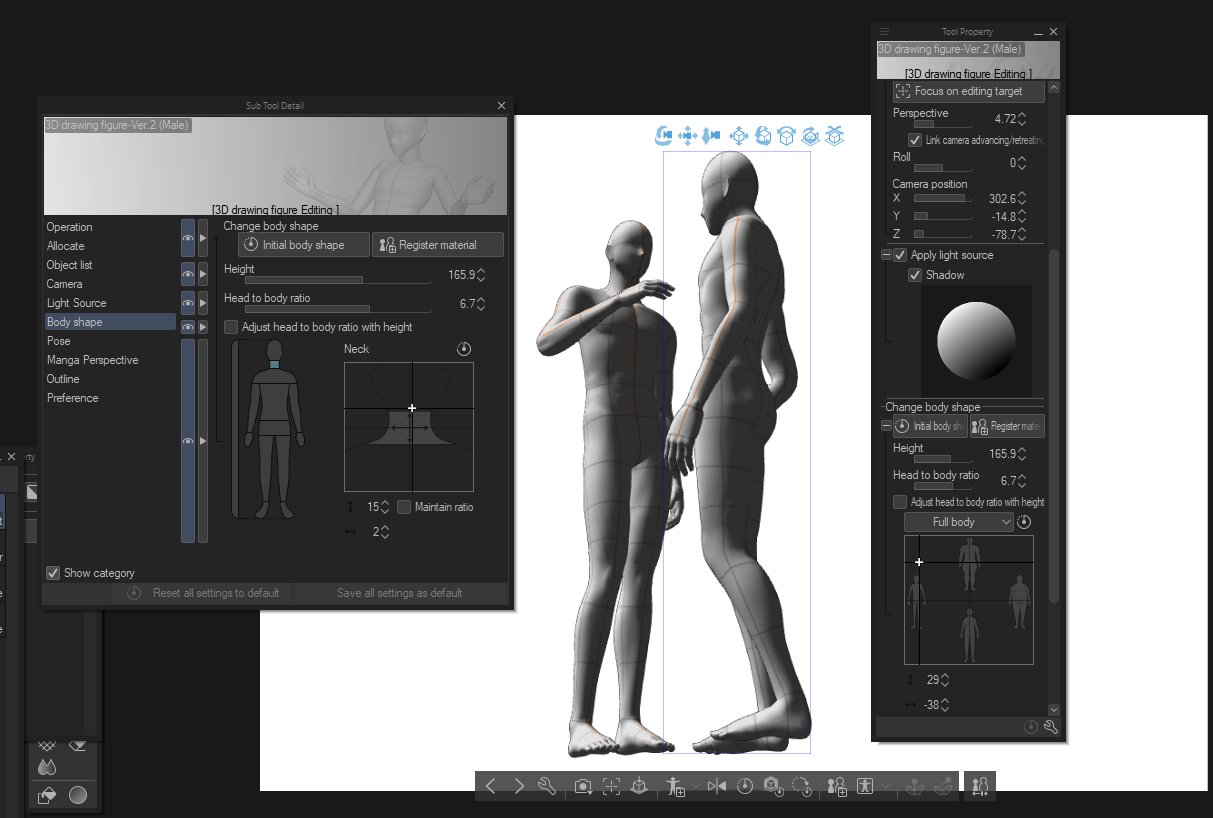Viewport: 1213px width, 818px height.
Task: Go to next 3D object in launcher
Action: 519,786
